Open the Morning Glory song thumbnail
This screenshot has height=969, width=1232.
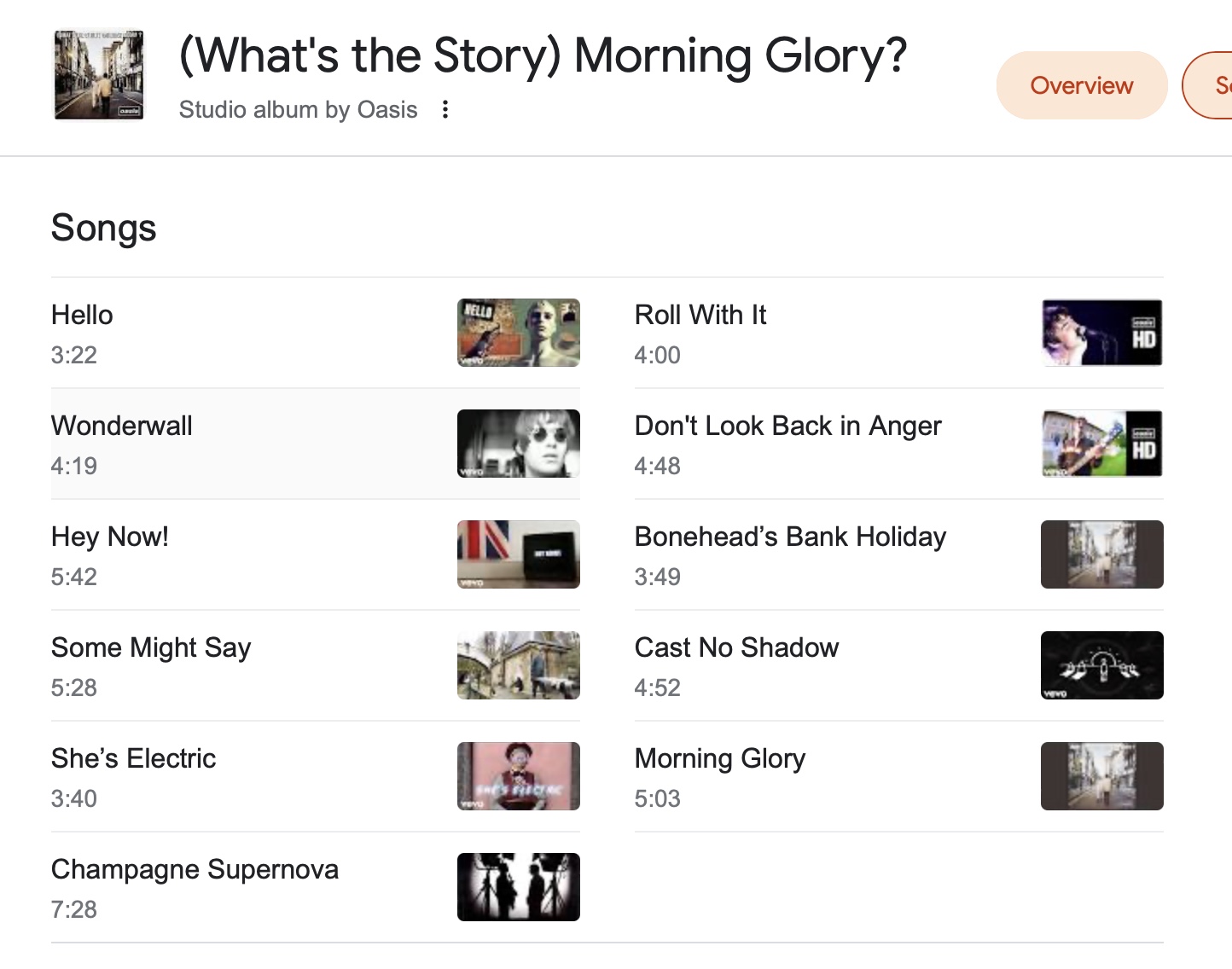tap(1102, 776)
